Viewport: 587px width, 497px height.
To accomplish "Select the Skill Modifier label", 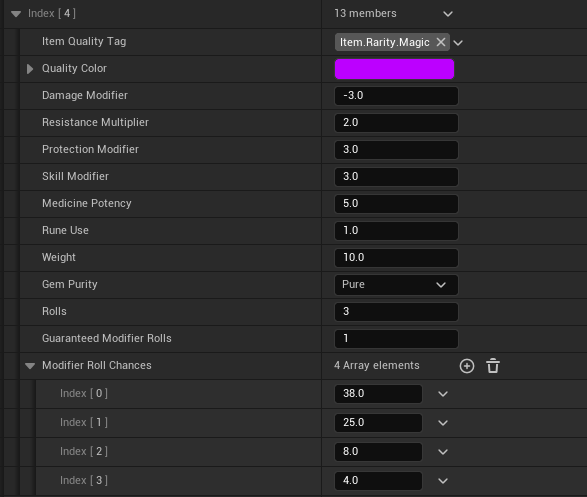I will (75, 176).
